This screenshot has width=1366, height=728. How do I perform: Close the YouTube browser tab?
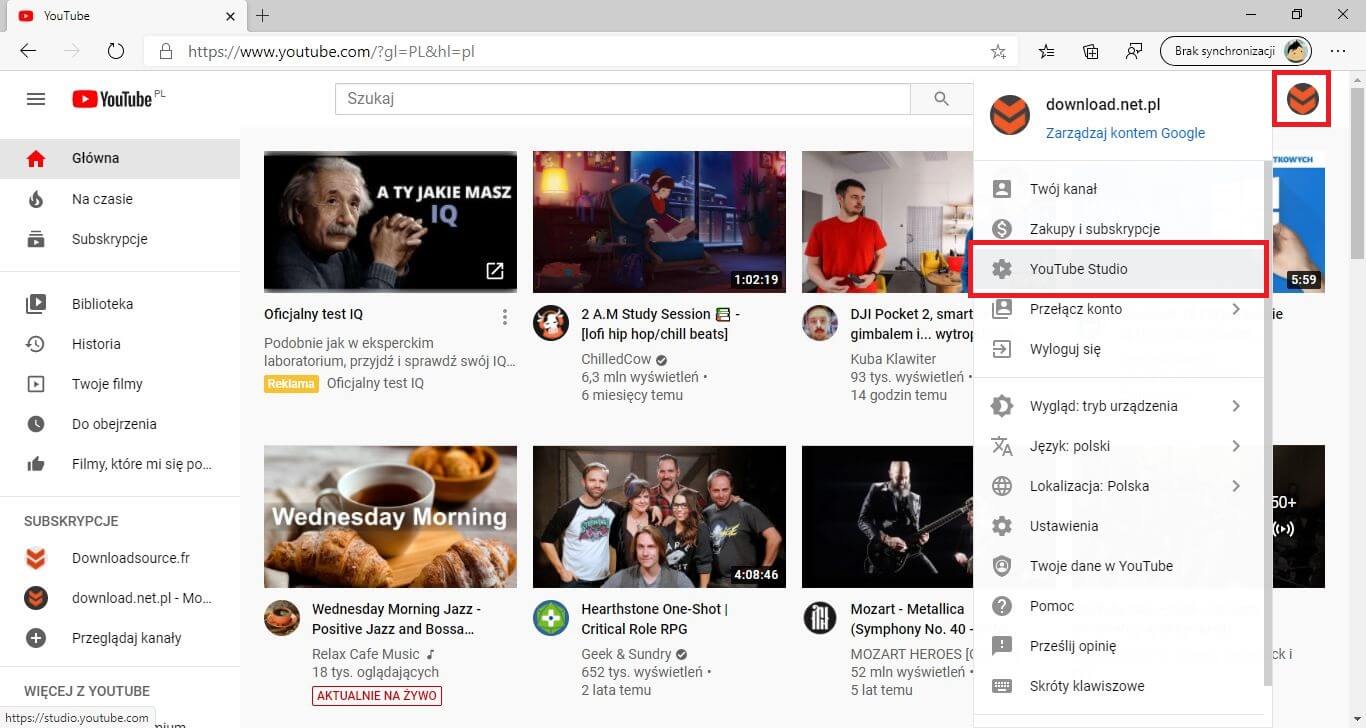tap(230, 16)
